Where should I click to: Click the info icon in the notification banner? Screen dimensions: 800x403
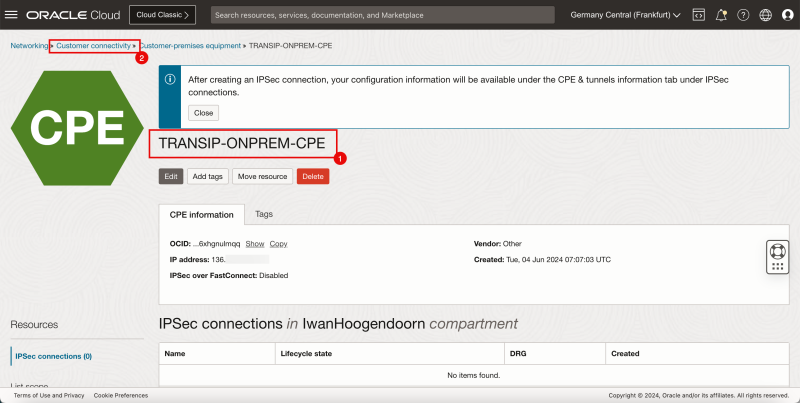170,79
